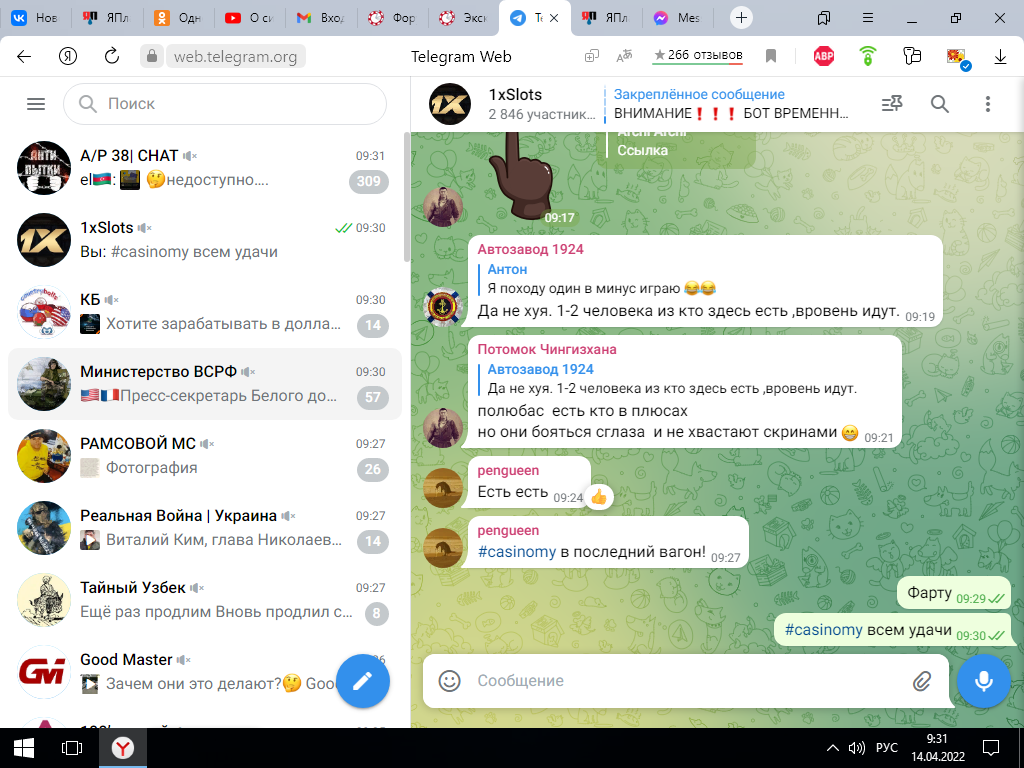The image size is (1024, 768).
Task: Click the web.telegram.org address field
Action: click(235, 57)
